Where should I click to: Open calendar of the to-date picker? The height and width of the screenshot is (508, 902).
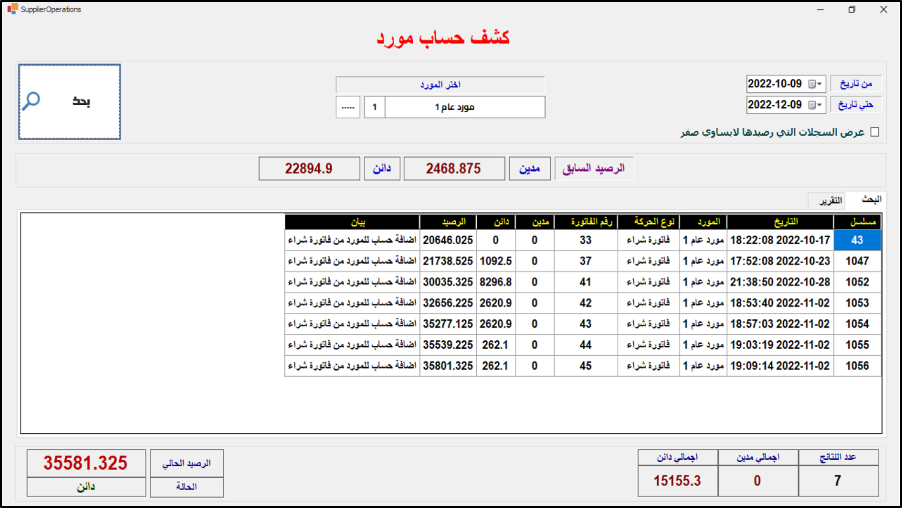pyautogui.click(x=811, y=105)
